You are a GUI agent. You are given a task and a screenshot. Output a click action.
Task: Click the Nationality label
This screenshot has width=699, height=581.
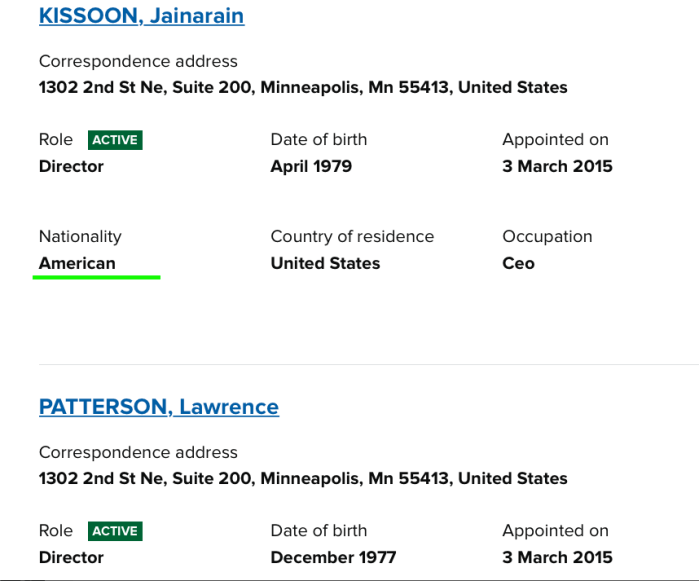pyautogui.click(x=80, y=237)
